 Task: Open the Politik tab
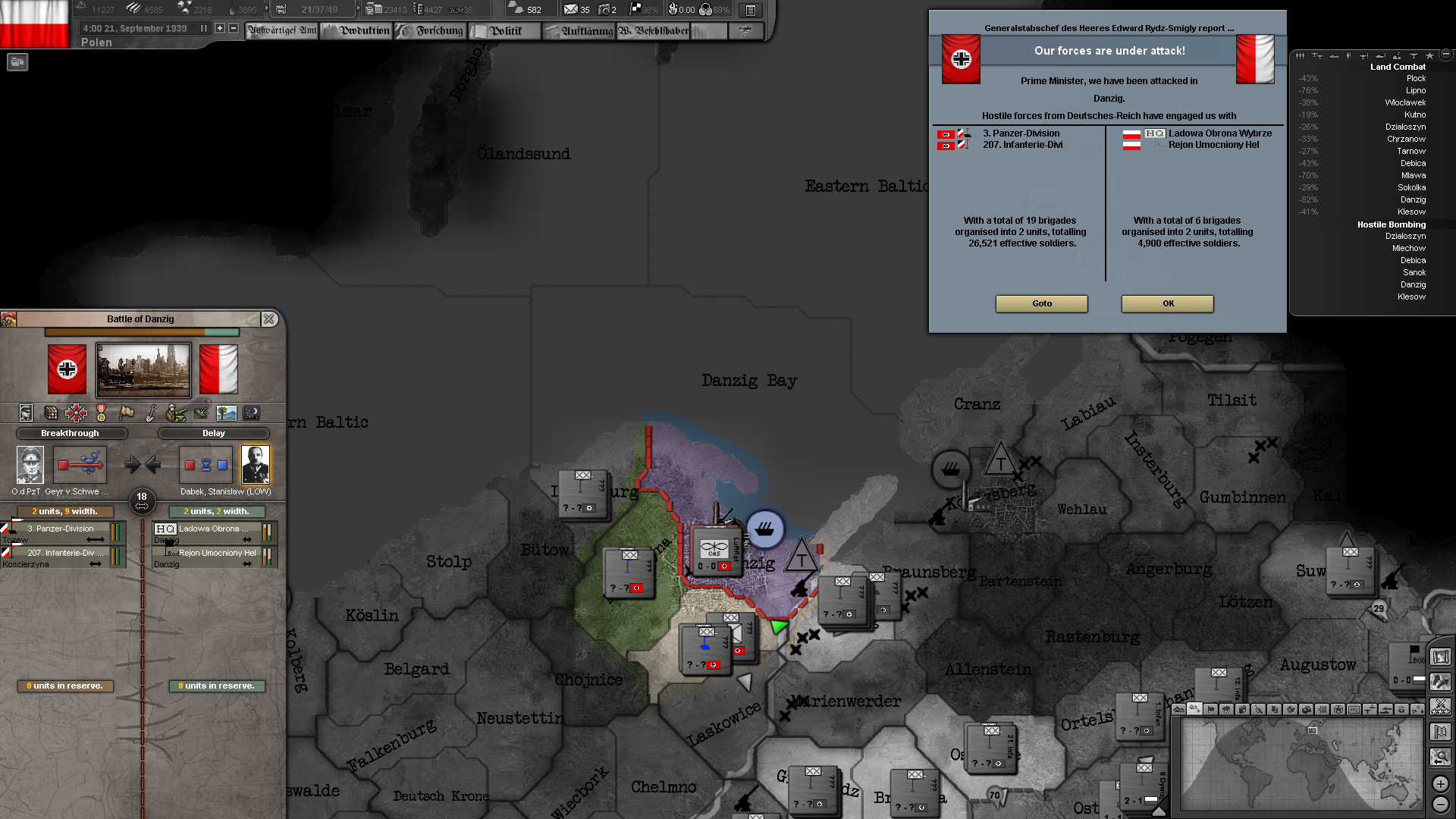coord(504,30)
